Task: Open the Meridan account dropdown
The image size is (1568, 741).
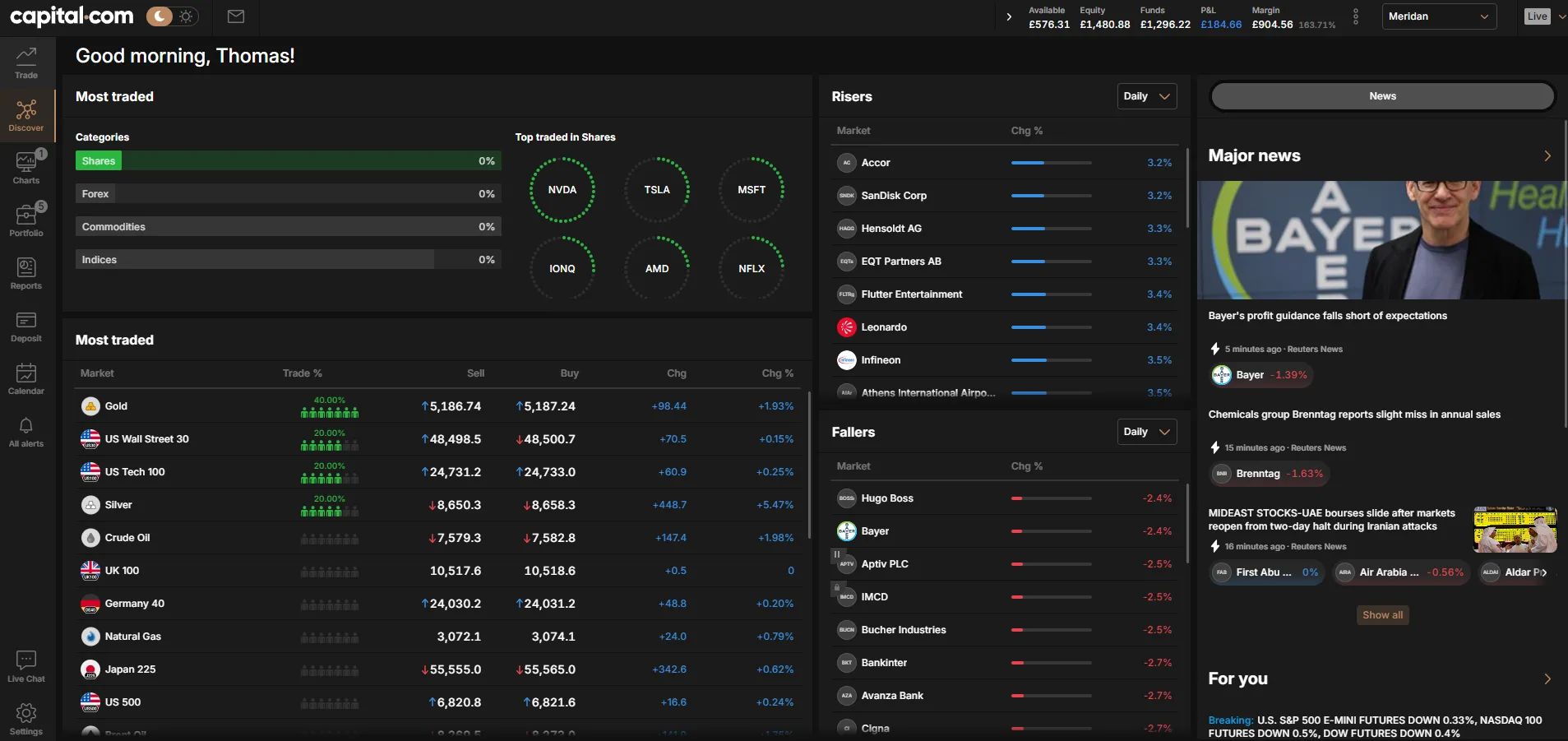Action: (x=1439, y=16)
